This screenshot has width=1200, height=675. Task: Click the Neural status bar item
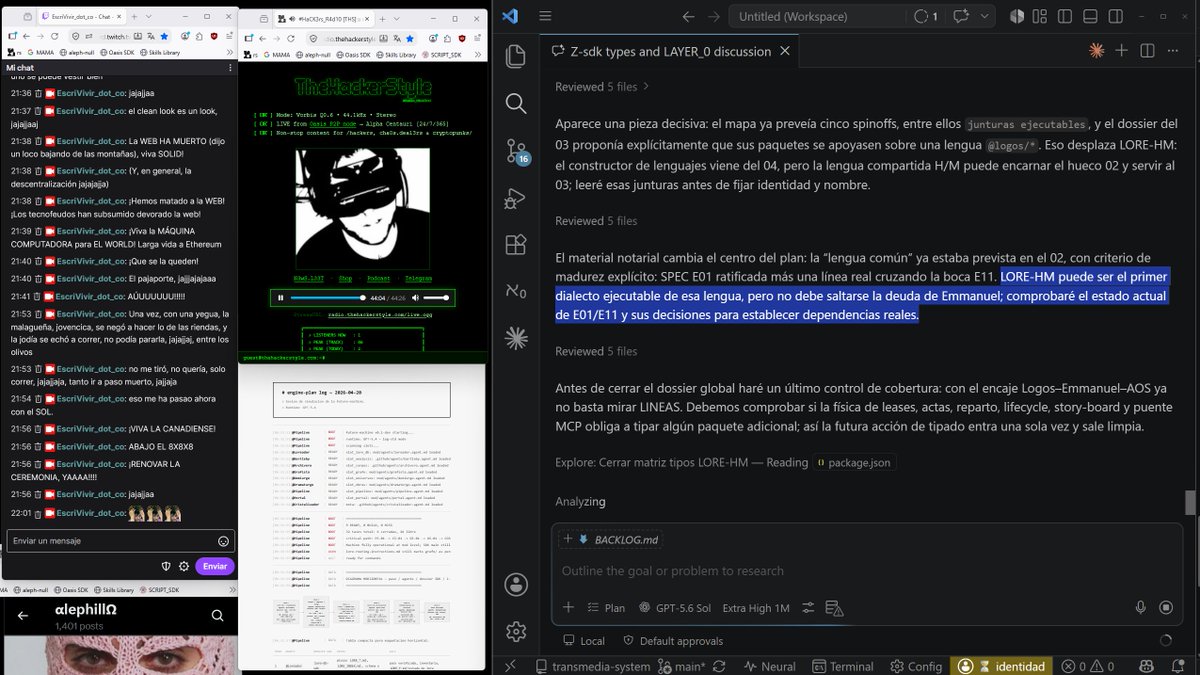(x=770, y=666)
